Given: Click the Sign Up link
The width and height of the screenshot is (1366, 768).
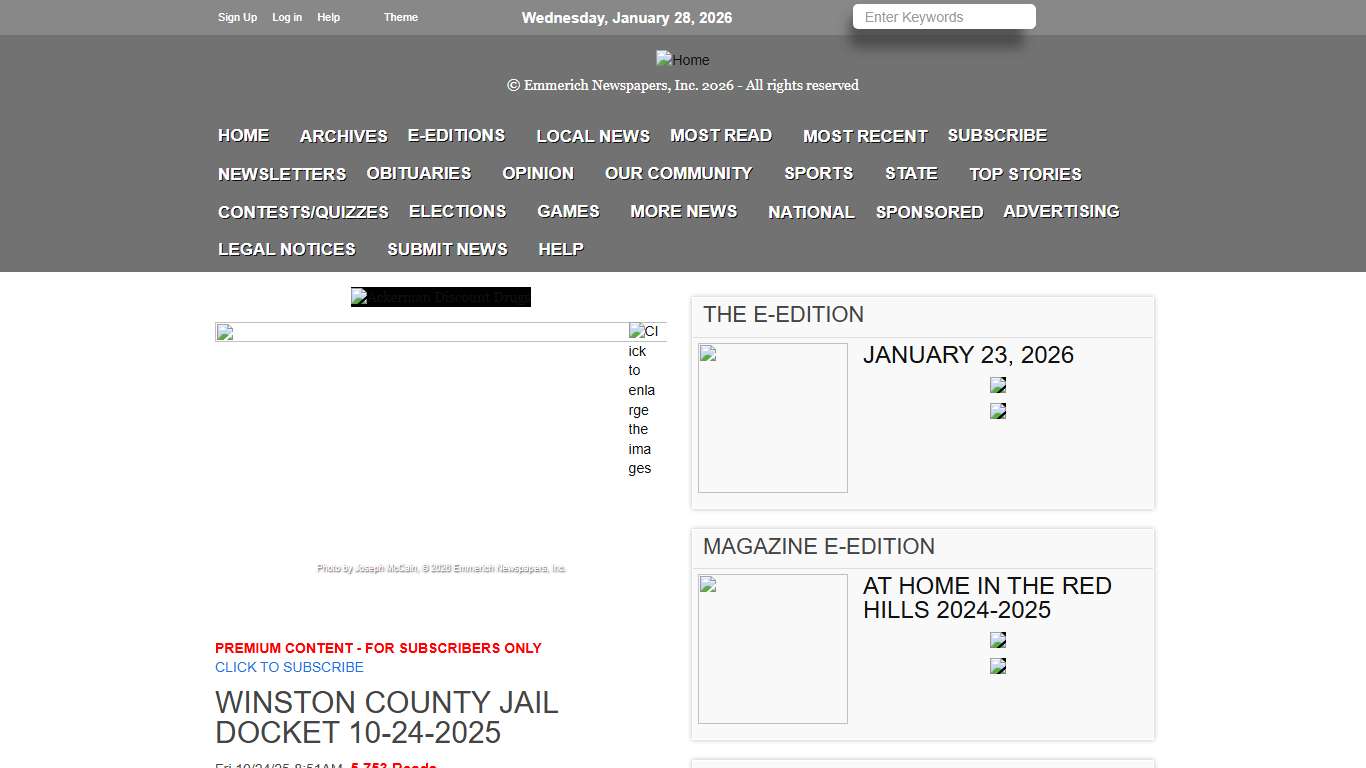Looking at the screenshot, I should coord(237,17).
